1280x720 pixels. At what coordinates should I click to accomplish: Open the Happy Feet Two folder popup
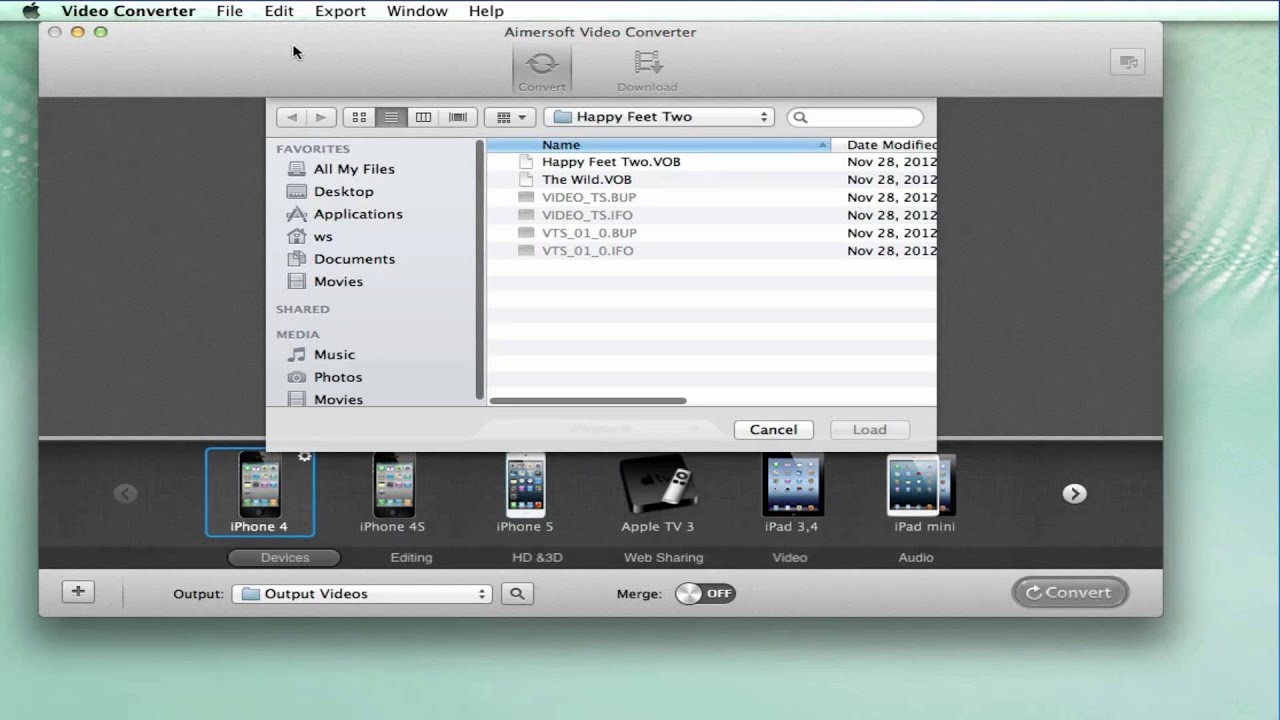pos(660,117)
